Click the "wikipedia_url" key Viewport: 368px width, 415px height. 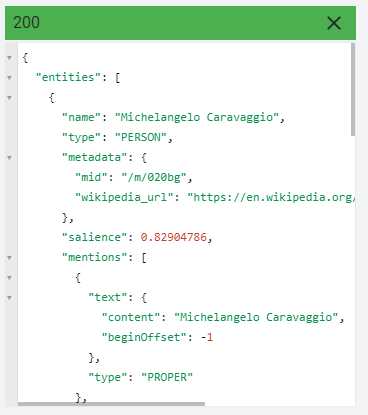click(x=124, y=197)
